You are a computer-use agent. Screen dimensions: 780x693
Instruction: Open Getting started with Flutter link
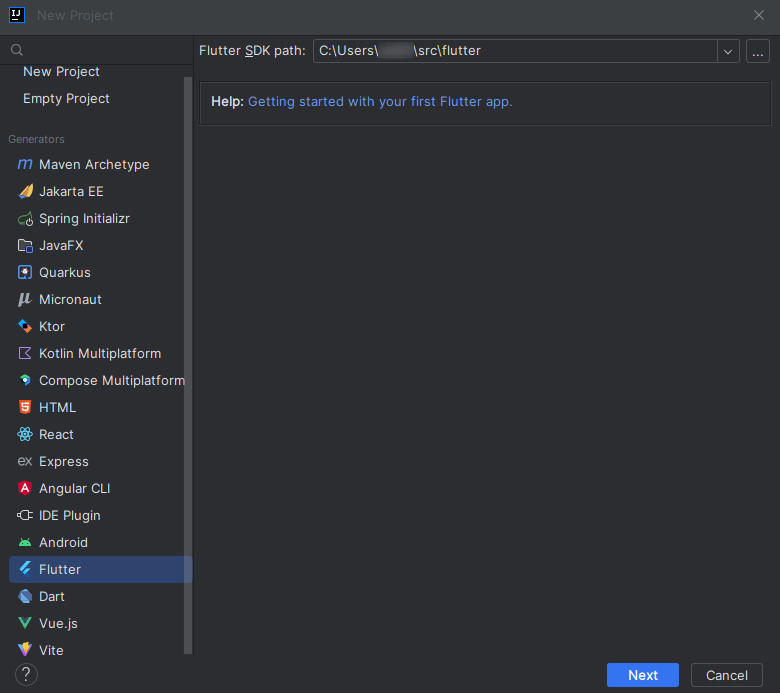point(380,101)
